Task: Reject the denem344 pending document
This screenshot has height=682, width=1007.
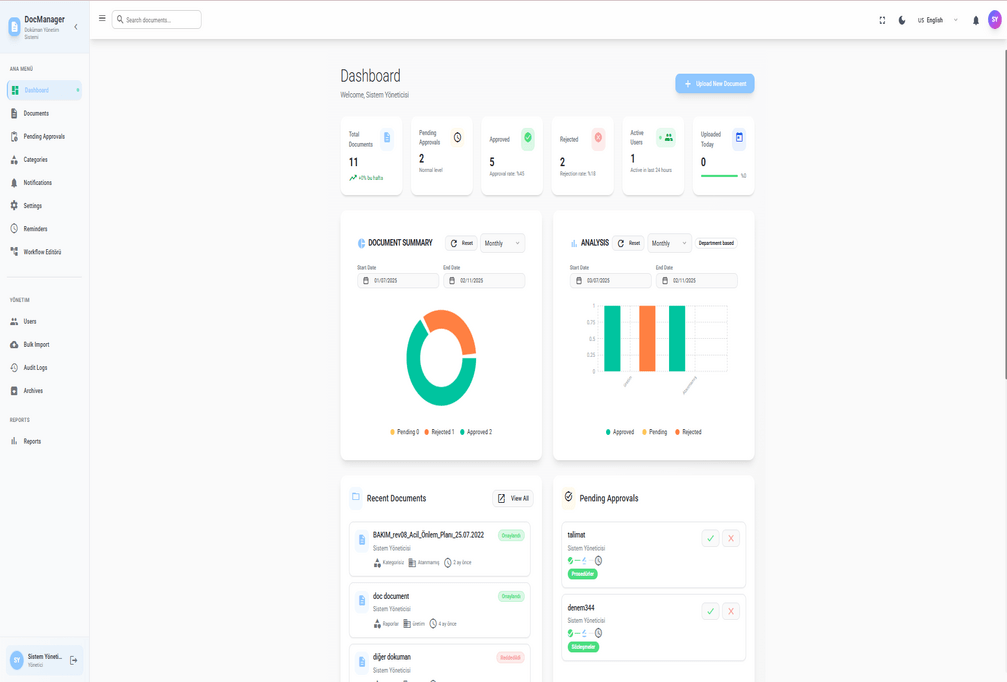Action: click(x=731, y=610)
